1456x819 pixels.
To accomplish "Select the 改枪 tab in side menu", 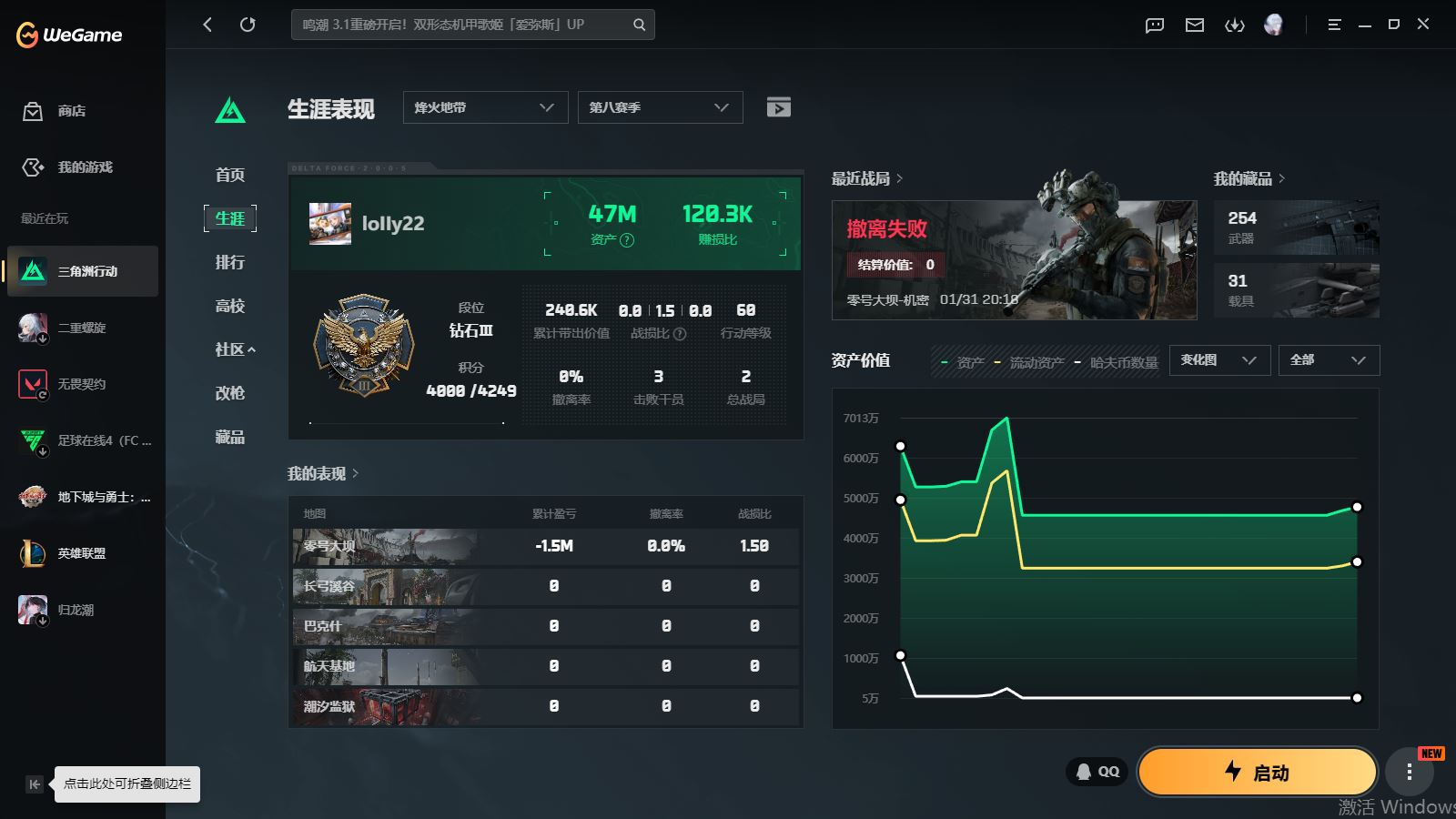I will click(229, 393).
